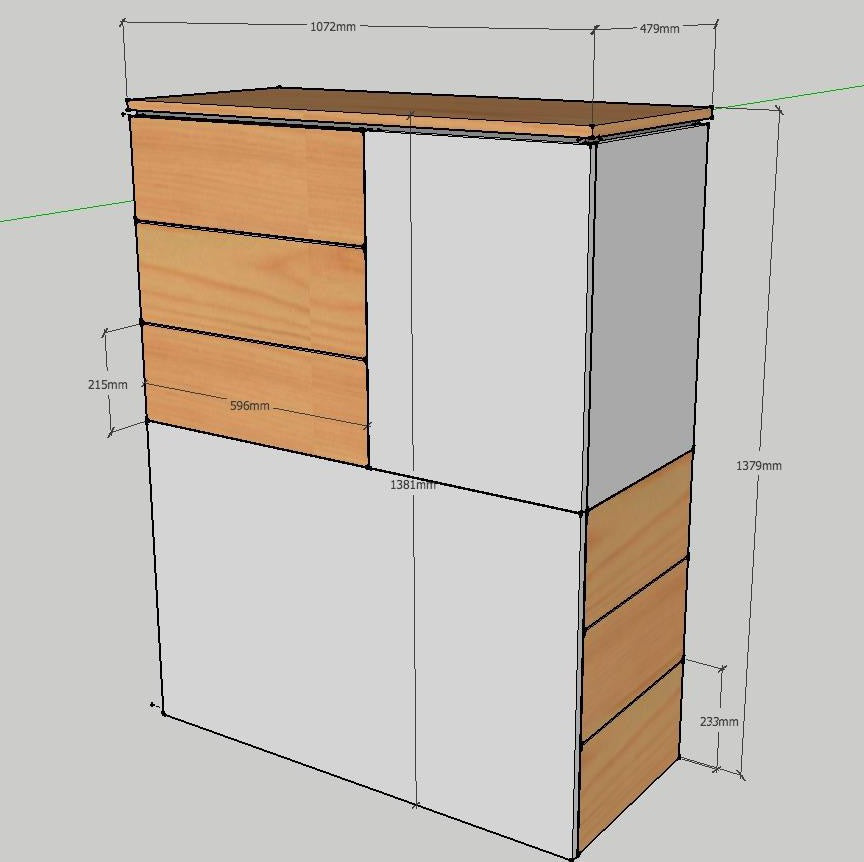Select the 596mm drawer width dimension
The width and height of the screenshot is (864, 862).
coord(250,406)
